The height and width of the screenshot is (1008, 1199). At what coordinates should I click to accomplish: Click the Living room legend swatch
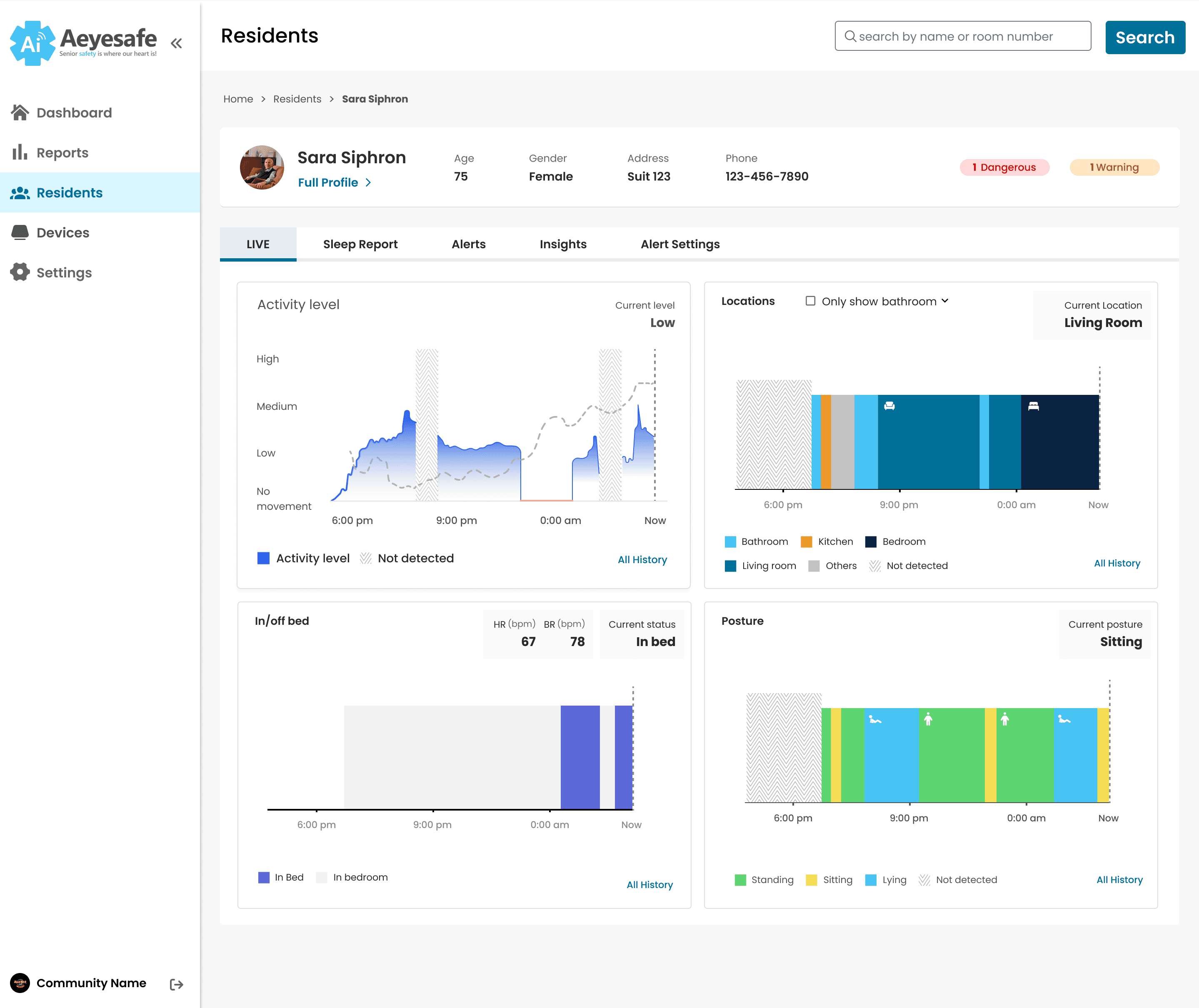[730, 566]
